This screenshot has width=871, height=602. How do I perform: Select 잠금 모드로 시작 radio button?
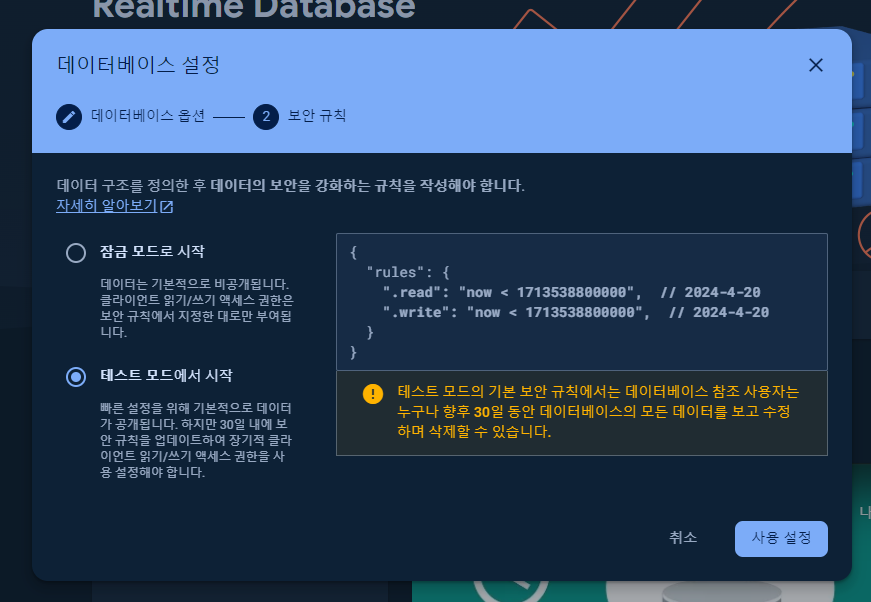(x=76, y=253)
